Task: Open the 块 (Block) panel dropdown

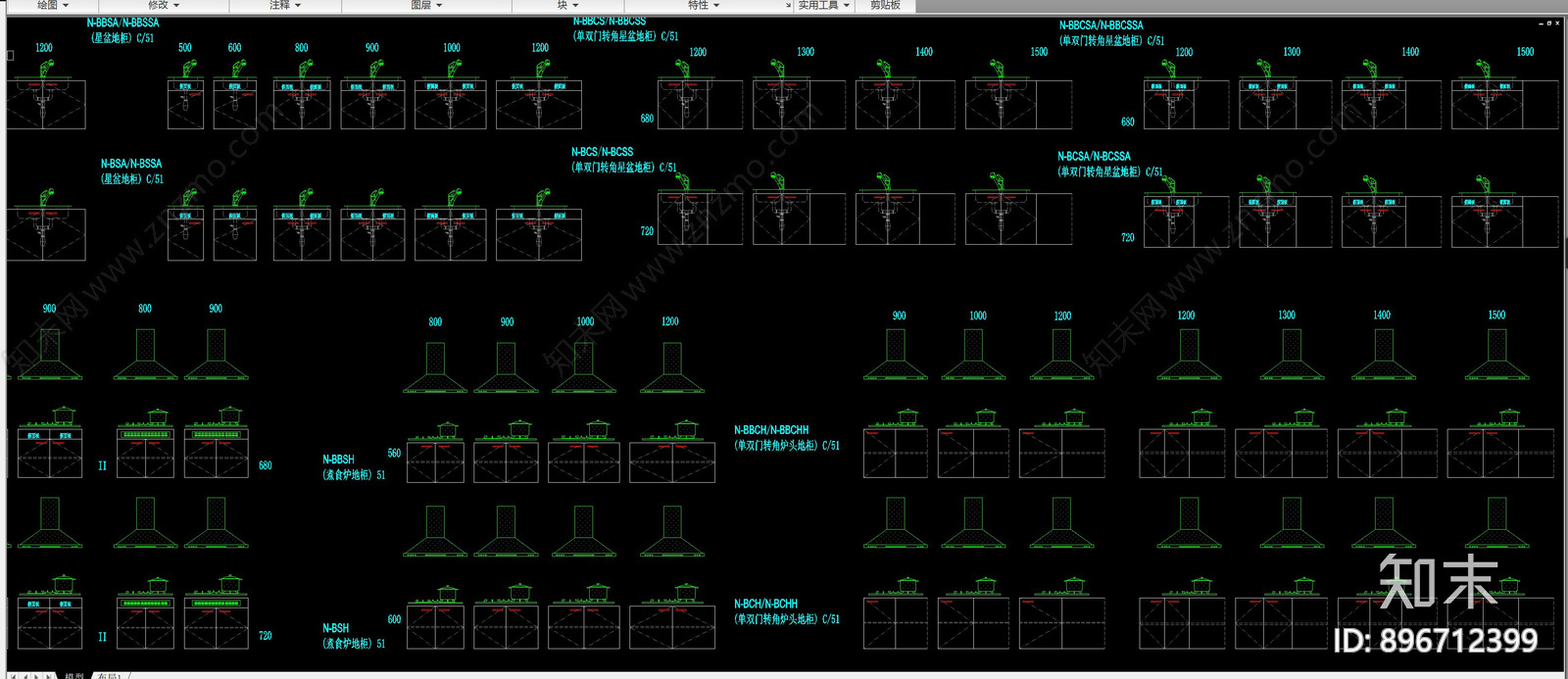Action: 567,5
